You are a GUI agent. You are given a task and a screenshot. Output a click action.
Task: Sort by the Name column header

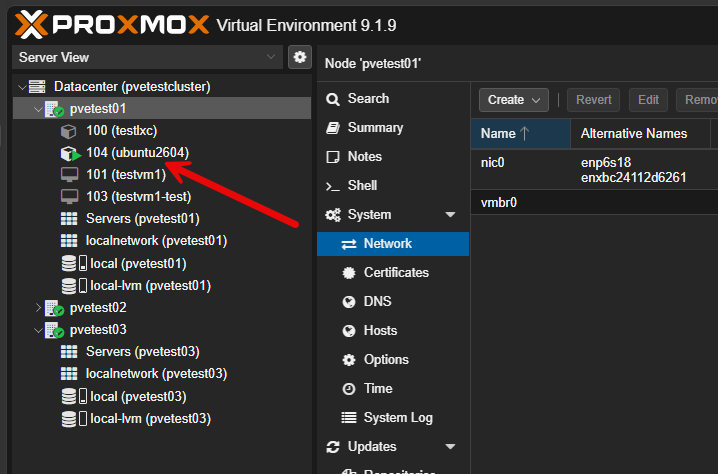[521, 133]
